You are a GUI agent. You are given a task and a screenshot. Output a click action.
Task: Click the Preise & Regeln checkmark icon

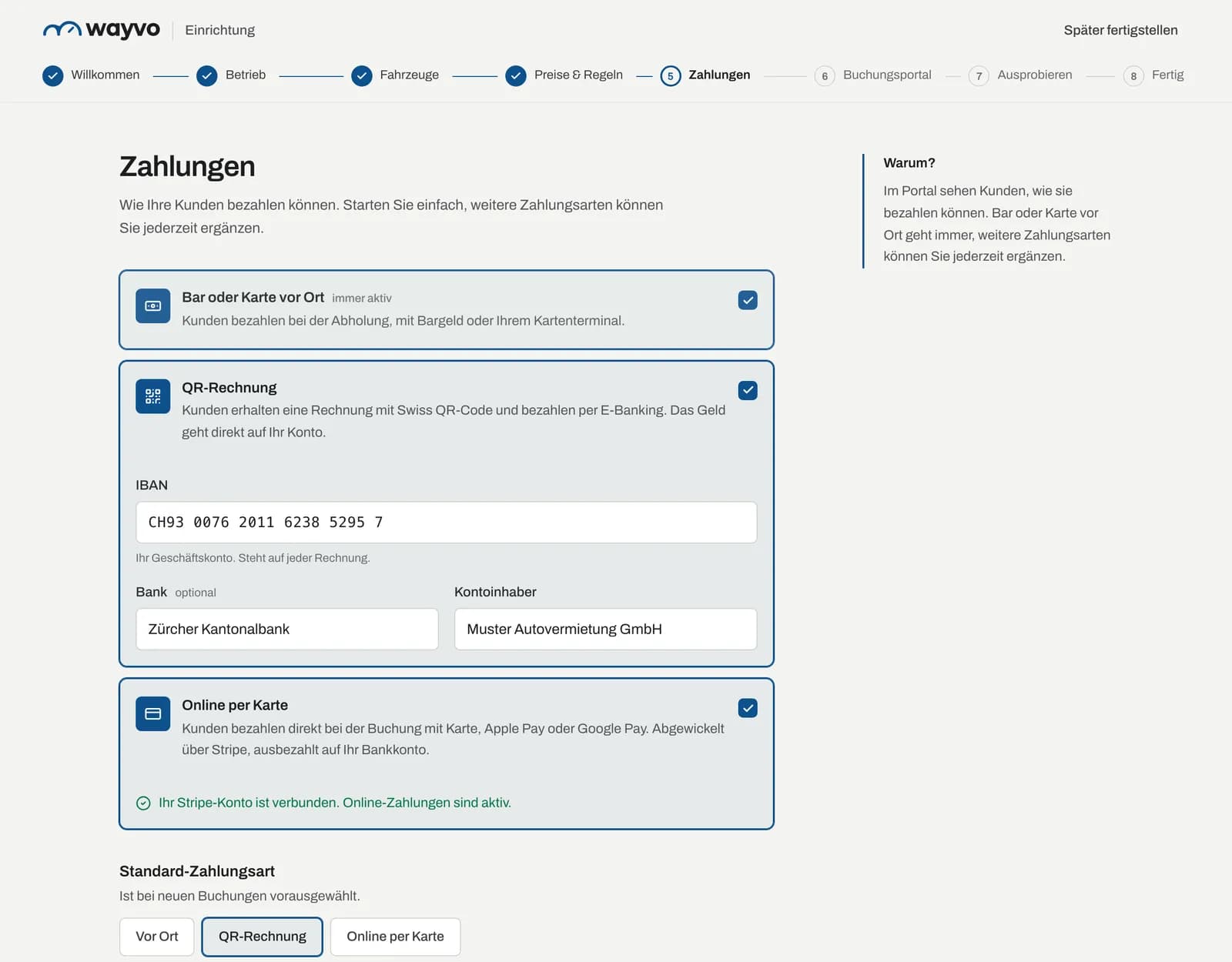(516, 75)
